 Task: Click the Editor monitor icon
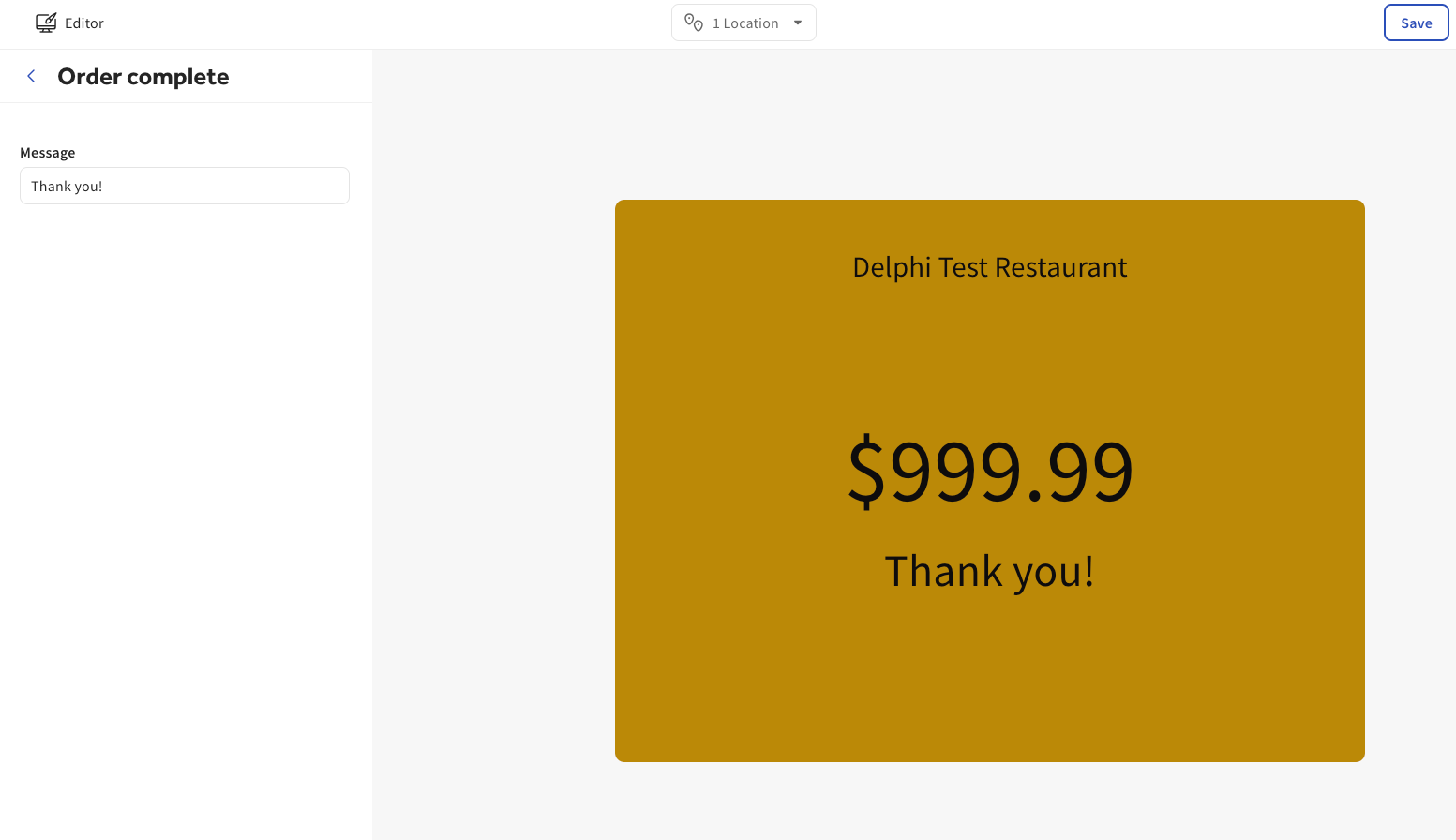point(45,23)
